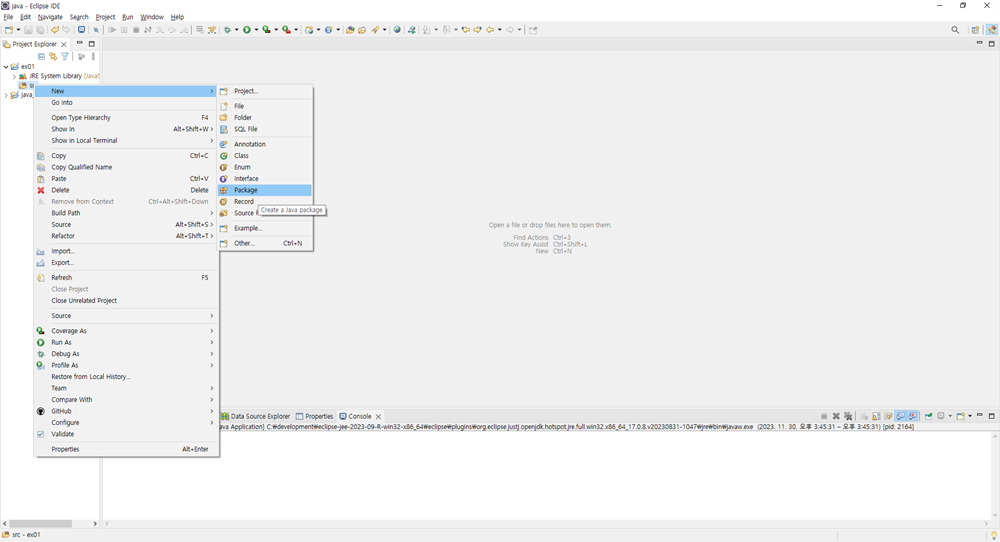Expand the Refactor submenu
The image size is (1000, 542).
126,236
